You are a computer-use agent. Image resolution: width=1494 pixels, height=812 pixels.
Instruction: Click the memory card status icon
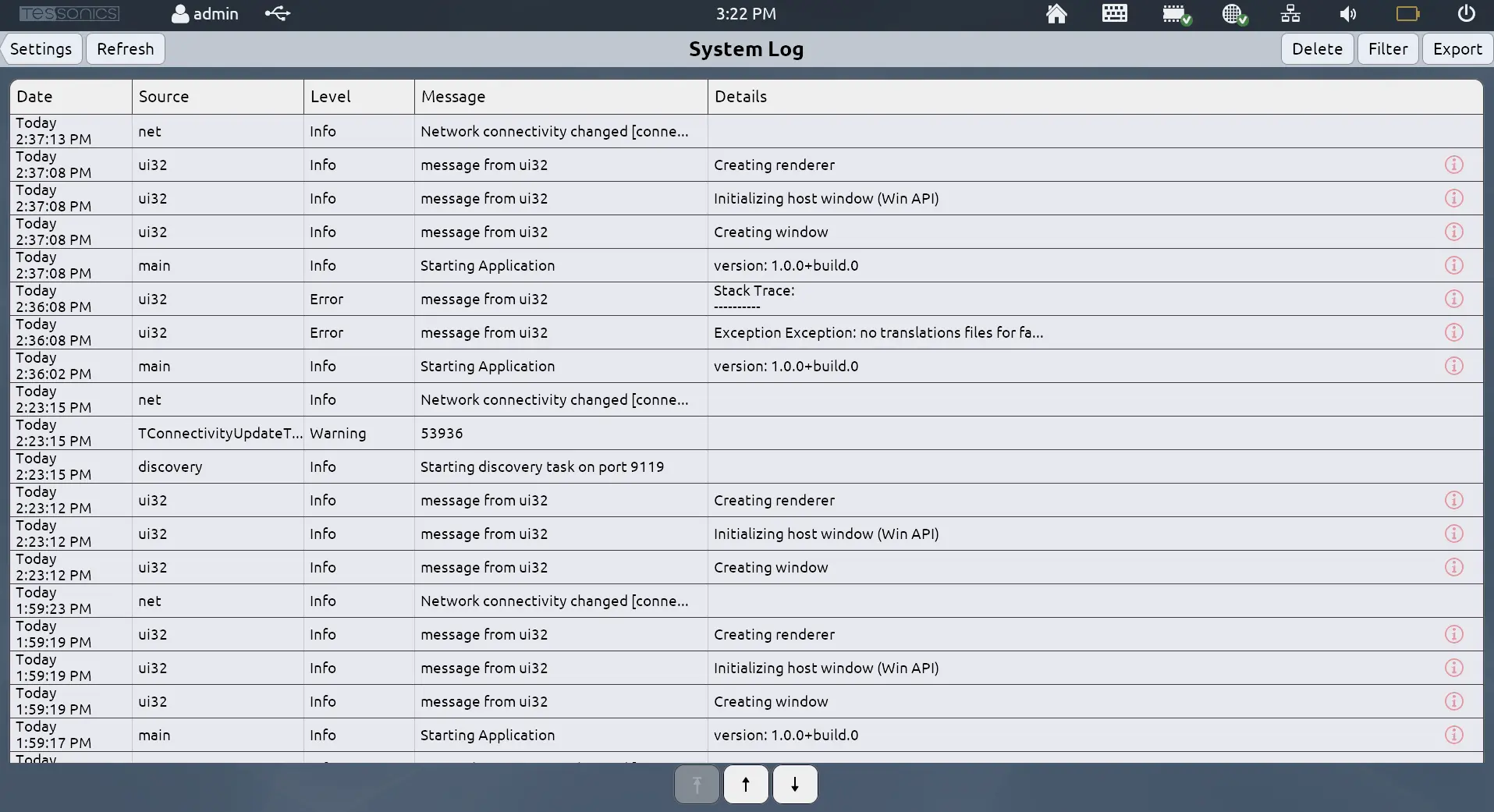pos(1176,14)
